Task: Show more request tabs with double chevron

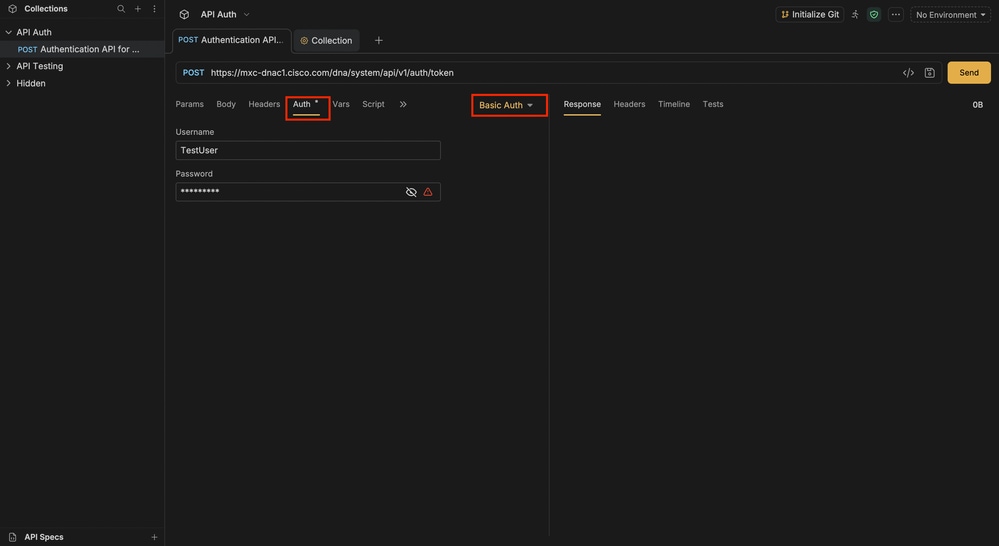Action: pos(403,104)
